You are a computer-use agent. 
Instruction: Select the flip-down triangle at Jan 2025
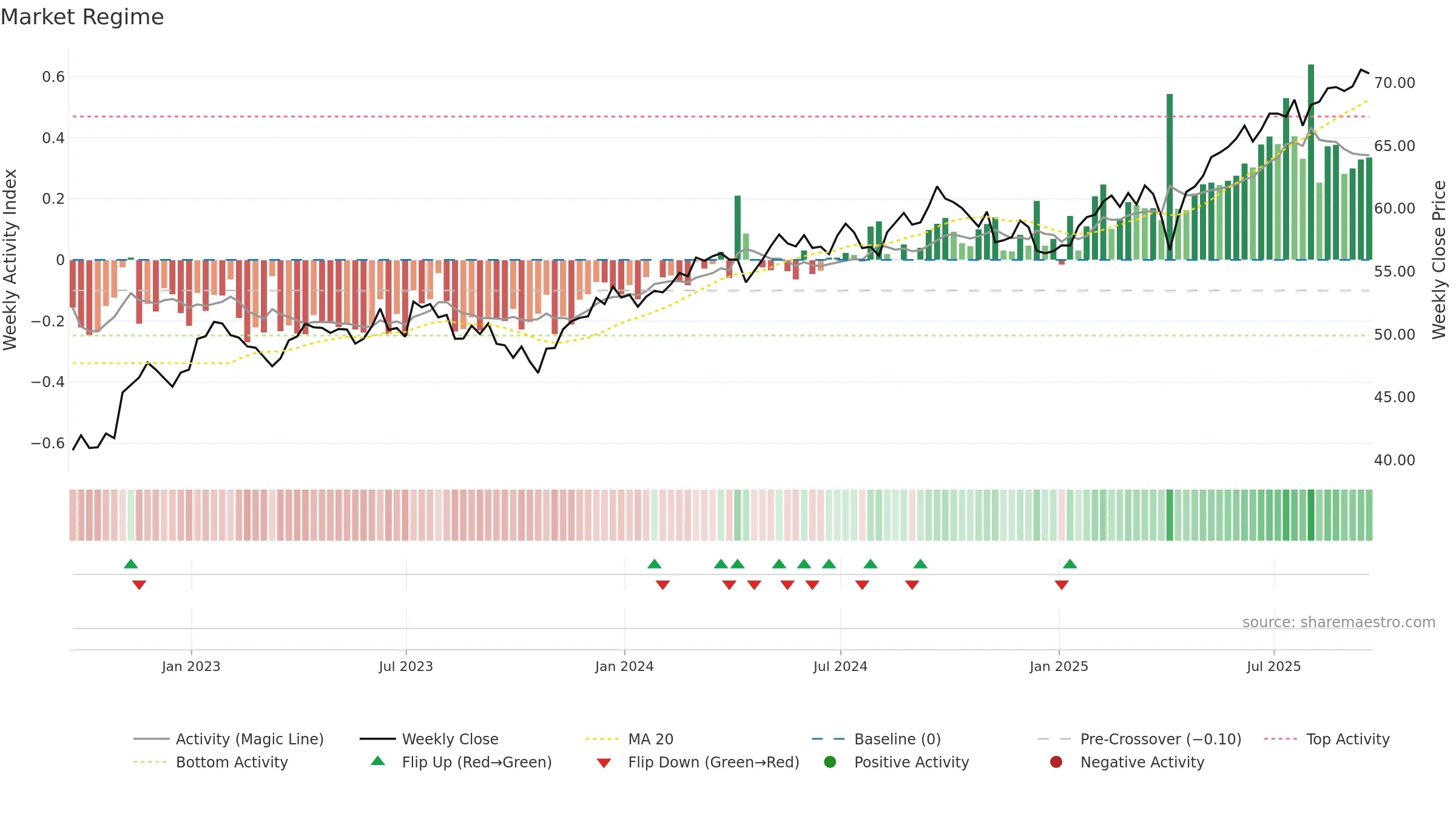click(x=1062, y=585)
